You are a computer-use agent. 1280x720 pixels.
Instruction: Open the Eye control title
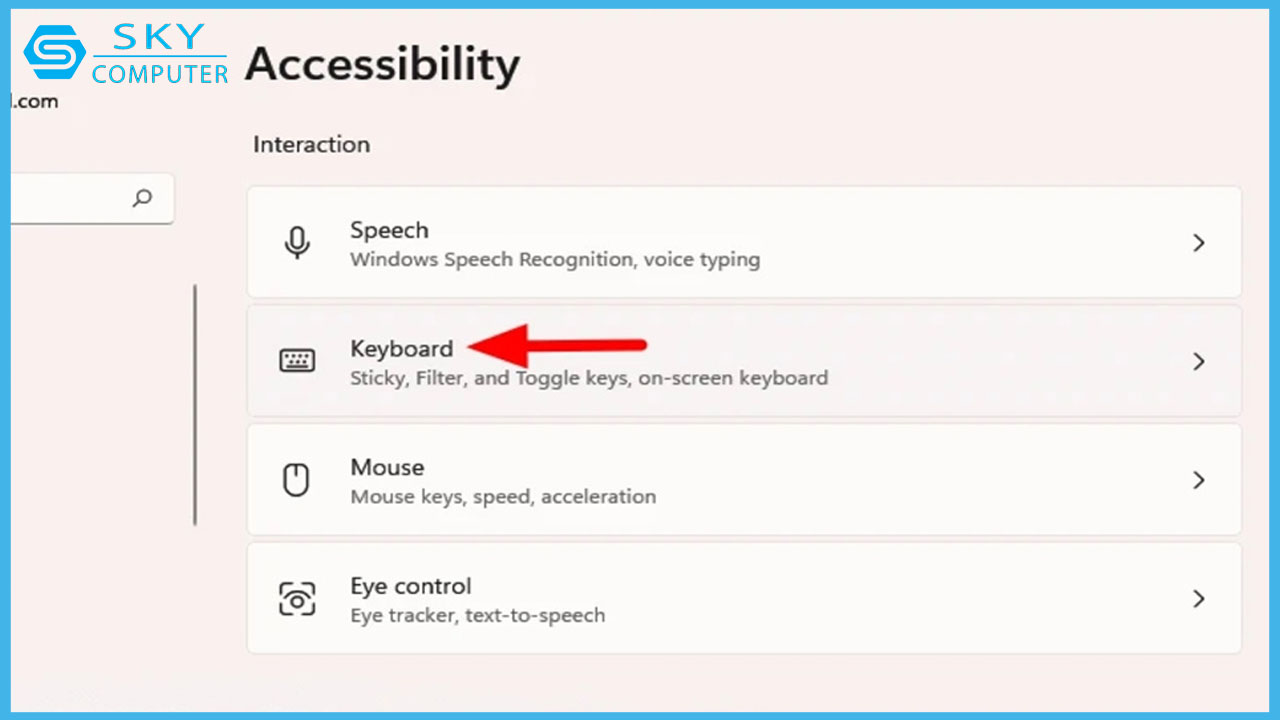[410, 586]
